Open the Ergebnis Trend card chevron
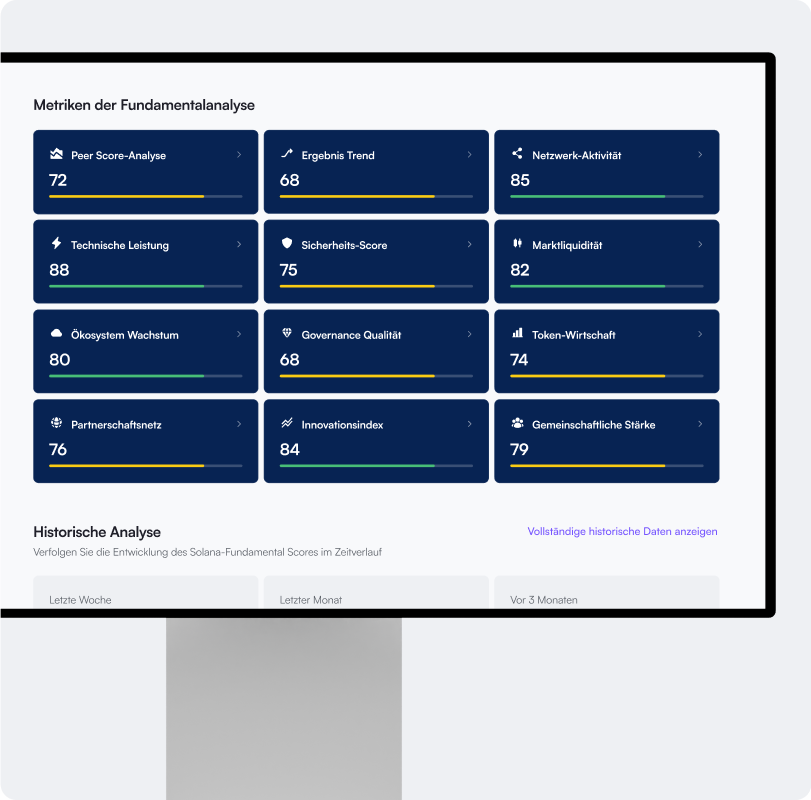811x800 pixels. click(x=470, y=155)
